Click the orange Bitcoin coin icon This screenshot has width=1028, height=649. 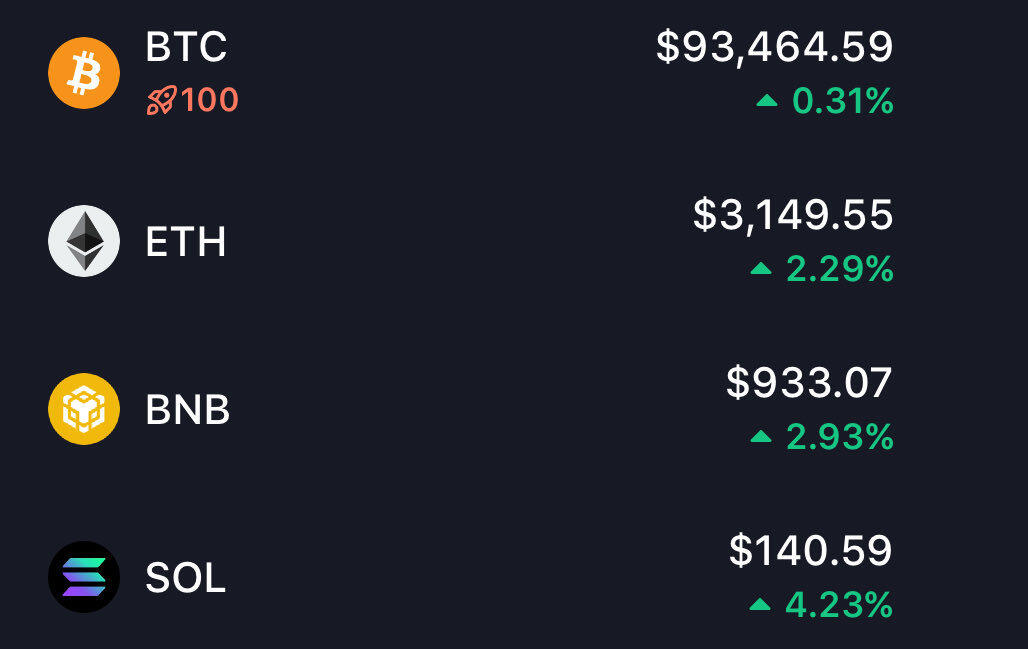point(84,73)
